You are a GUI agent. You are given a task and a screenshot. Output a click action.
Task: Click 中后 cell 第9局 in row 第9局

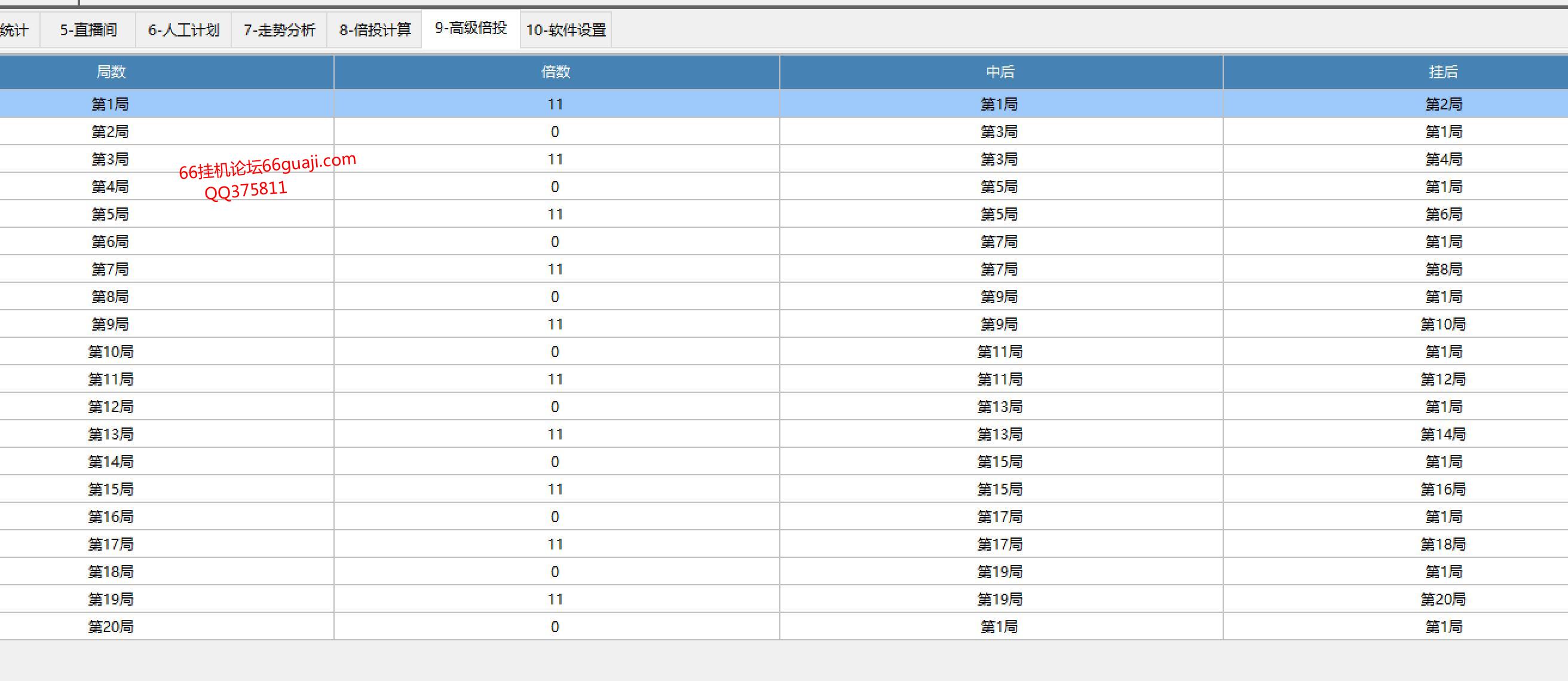pyautogui.click(x=1002, y=323)
